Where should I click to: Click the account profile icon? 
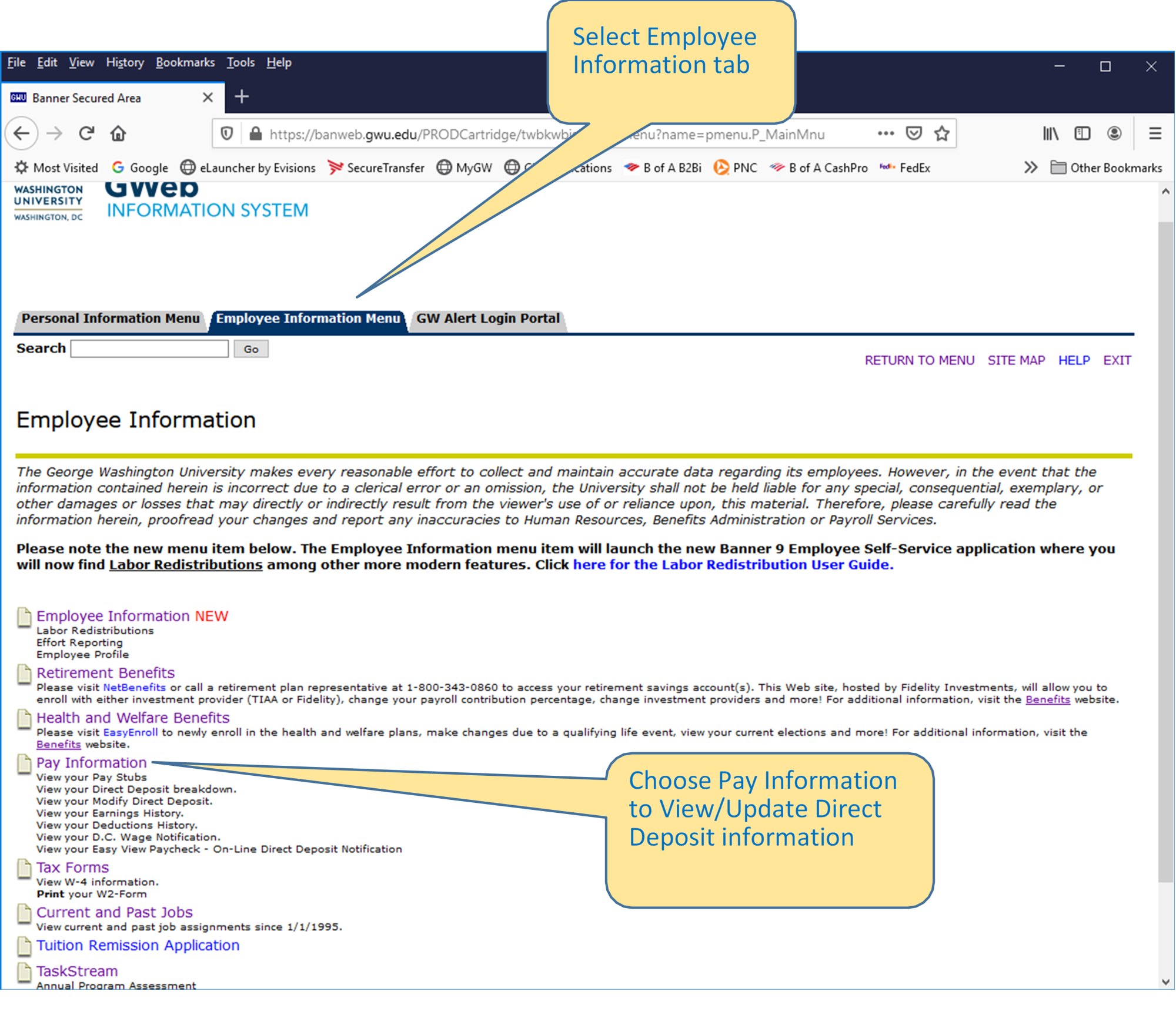click(x=1113, y=133)
